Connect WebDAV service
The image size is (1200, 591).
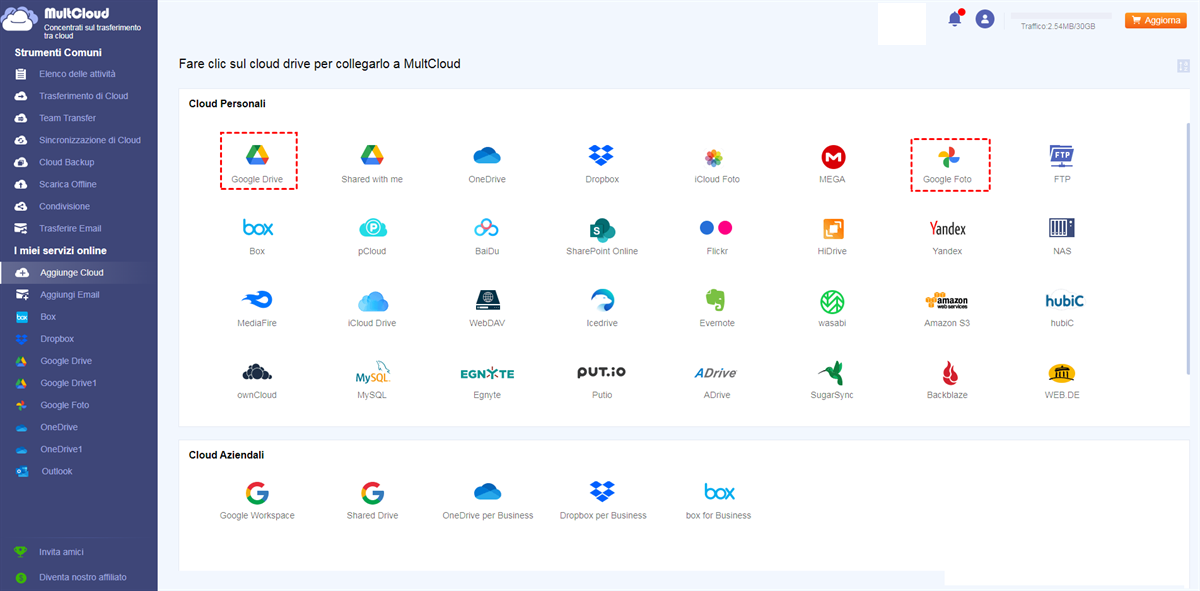click(487, 300)
